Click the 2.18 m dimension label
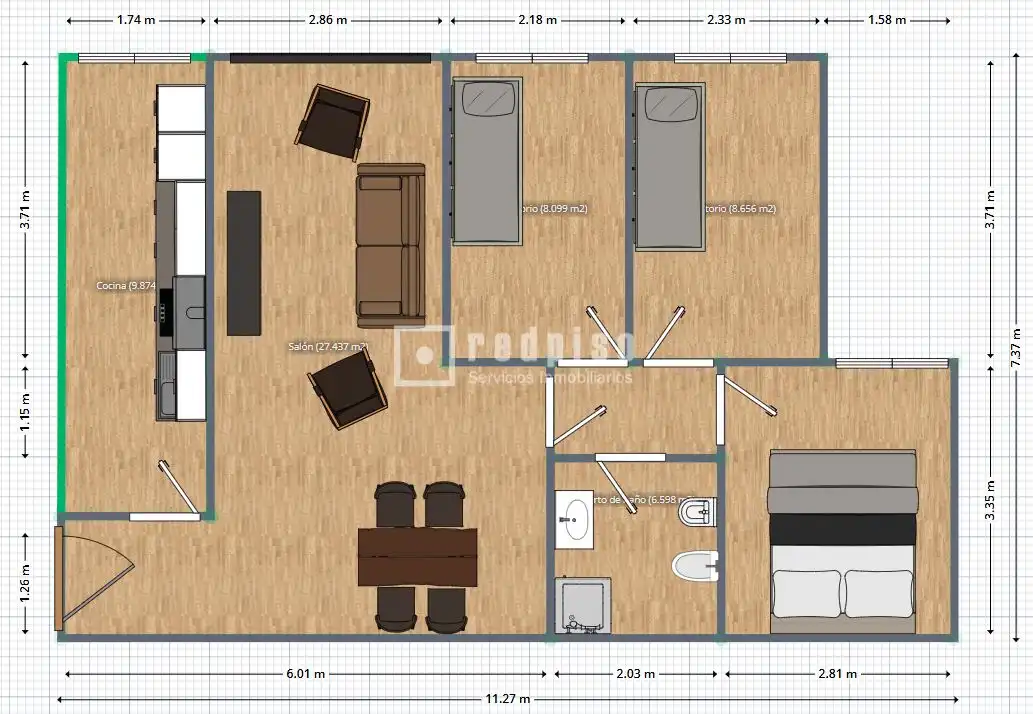 [538, 20]
